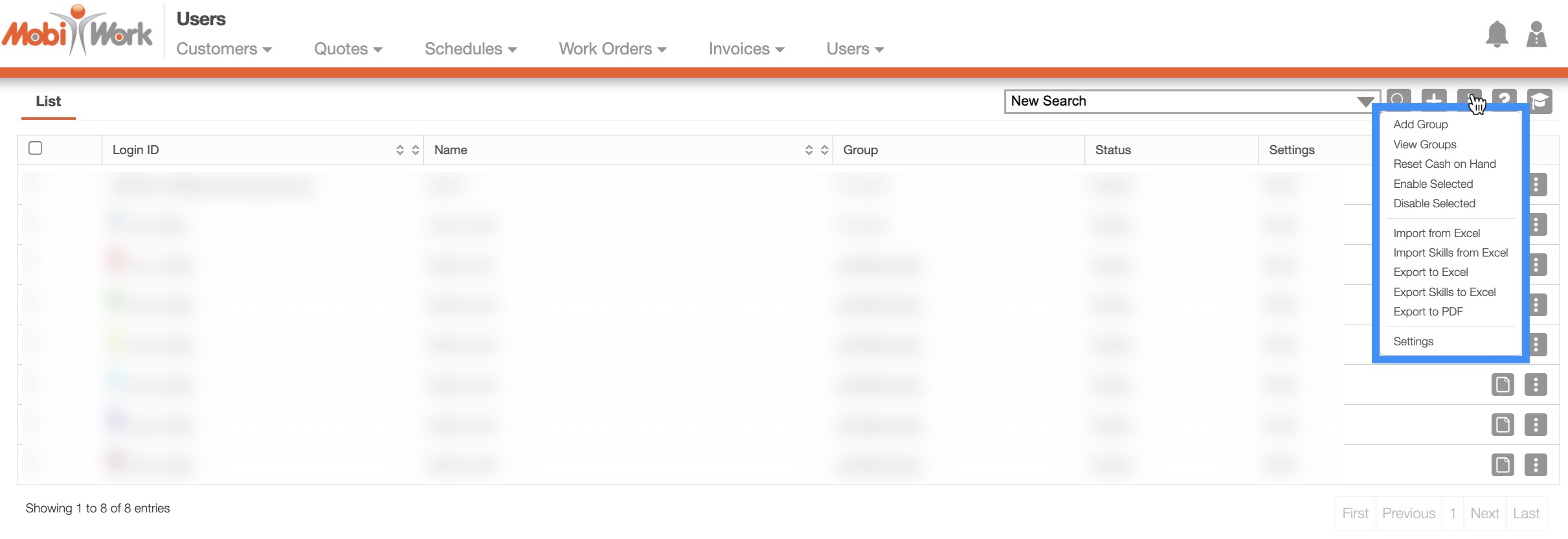Toggle the select-all checkbox in table header
The image size is (1568, 539).
coord(36,148)
